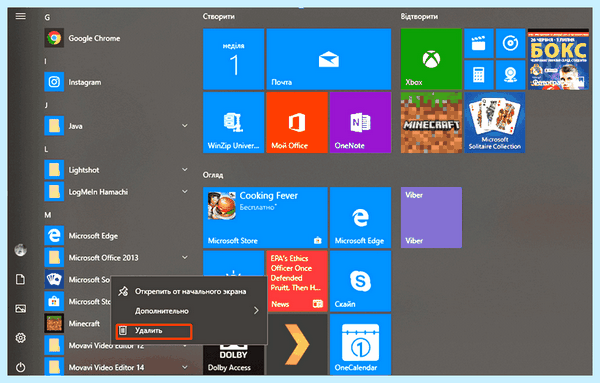Viewport: 600px width, 383px height.
Task: Launch the Мой Office tile
Action: [x=297, y=122]
